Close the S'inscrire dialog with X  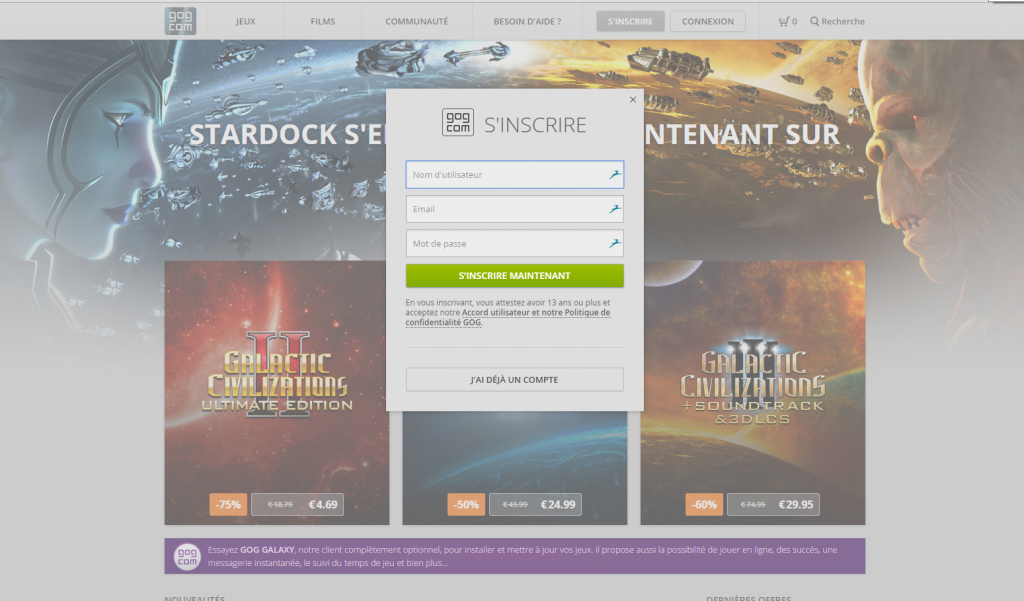[x=632, y=100]
